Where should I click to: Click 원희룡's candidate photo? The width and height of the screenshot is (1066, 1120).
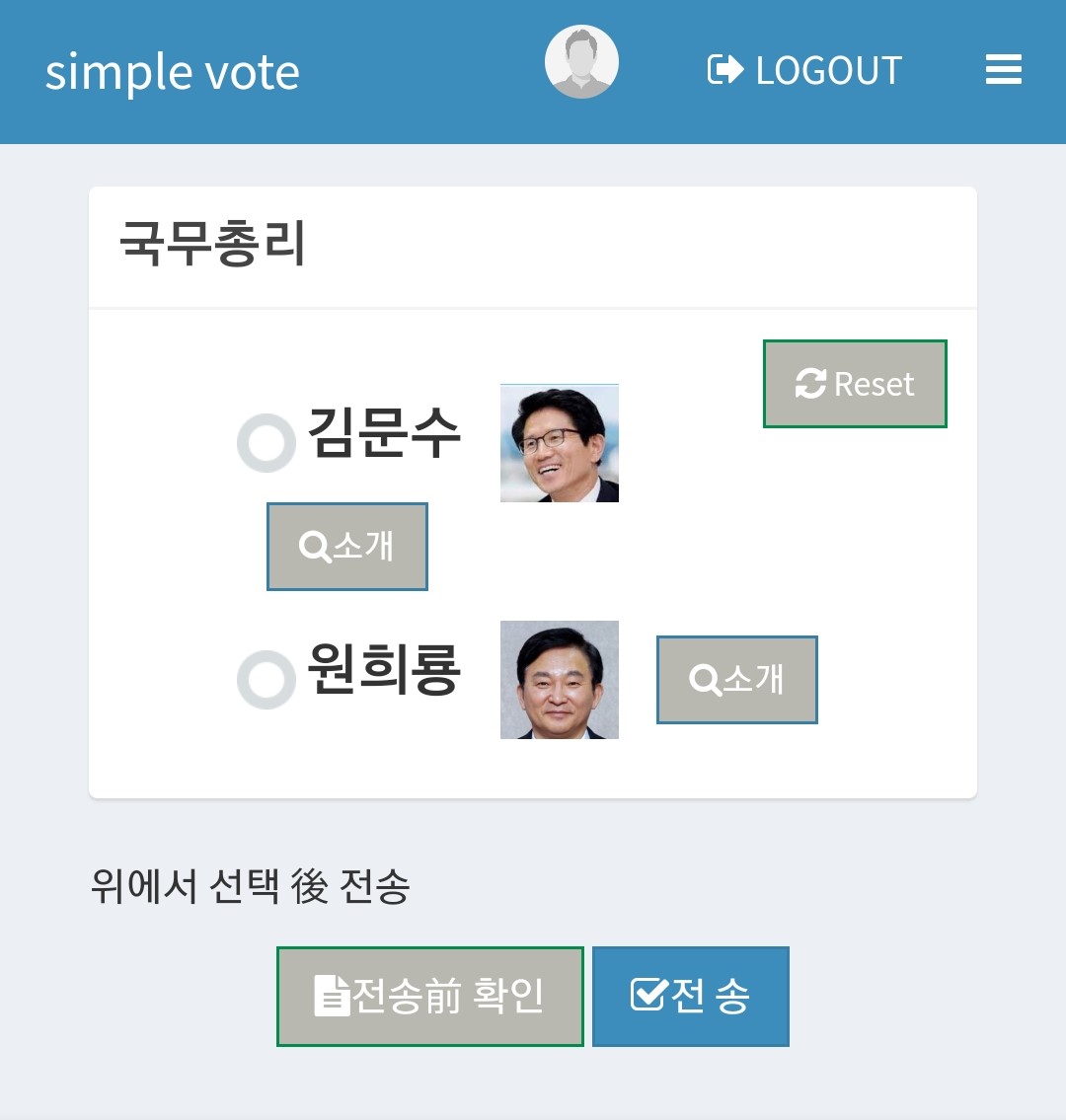point(560,680)
